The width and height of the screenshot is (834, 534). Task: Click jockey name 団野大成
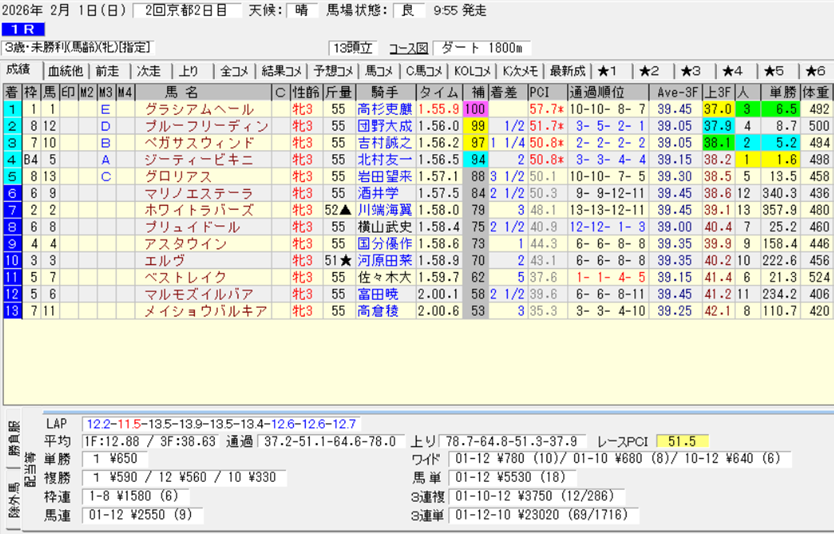click(384, 126)
